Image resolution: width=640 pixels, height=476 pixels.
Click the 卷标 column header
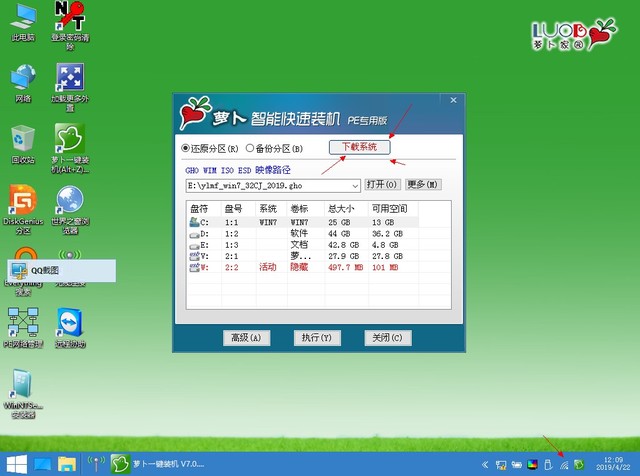[x=306, y=209]
